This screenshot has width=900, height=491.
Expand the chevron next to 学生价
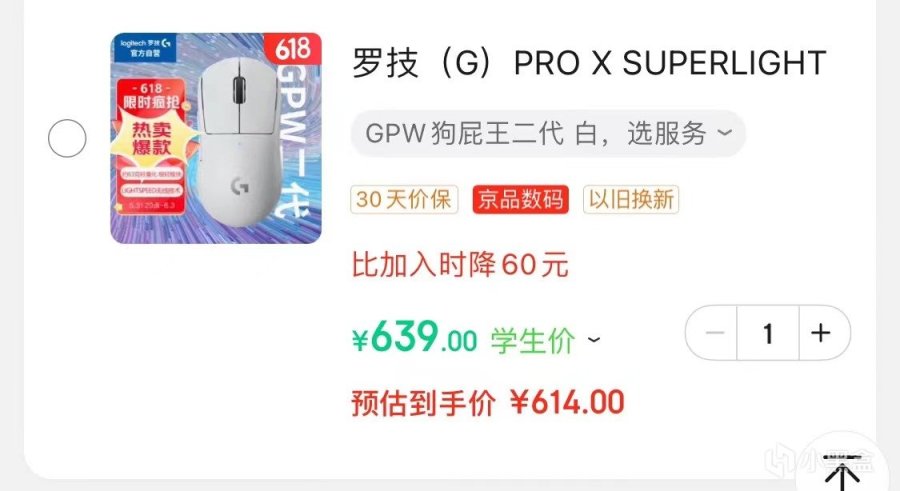click(594, 339)
